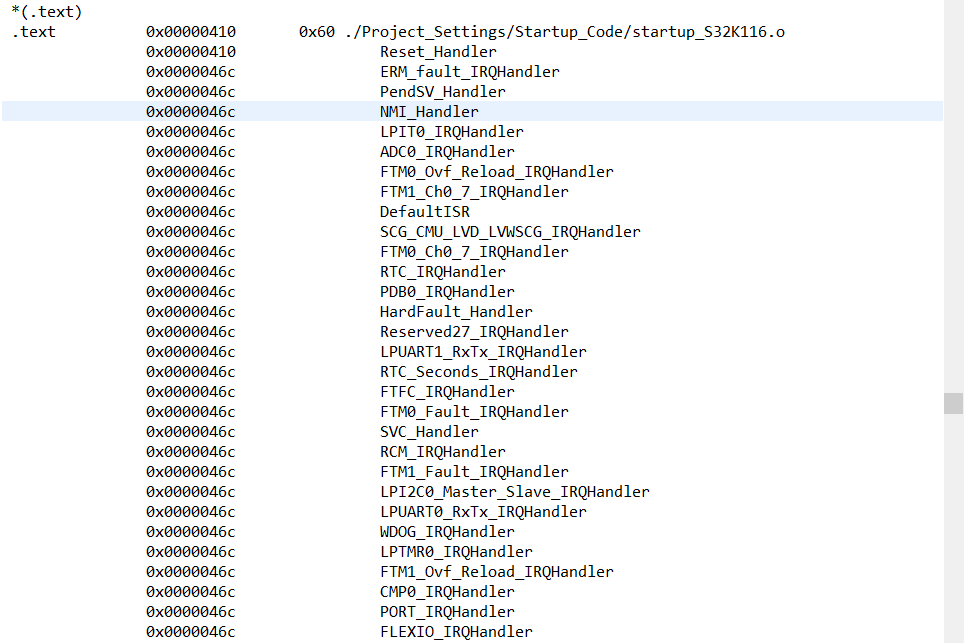The width and height of the screenshot is (964, 643).
Task: Select the Reserved27_IRQHandler symbol
Action: [x=474, y=332]
